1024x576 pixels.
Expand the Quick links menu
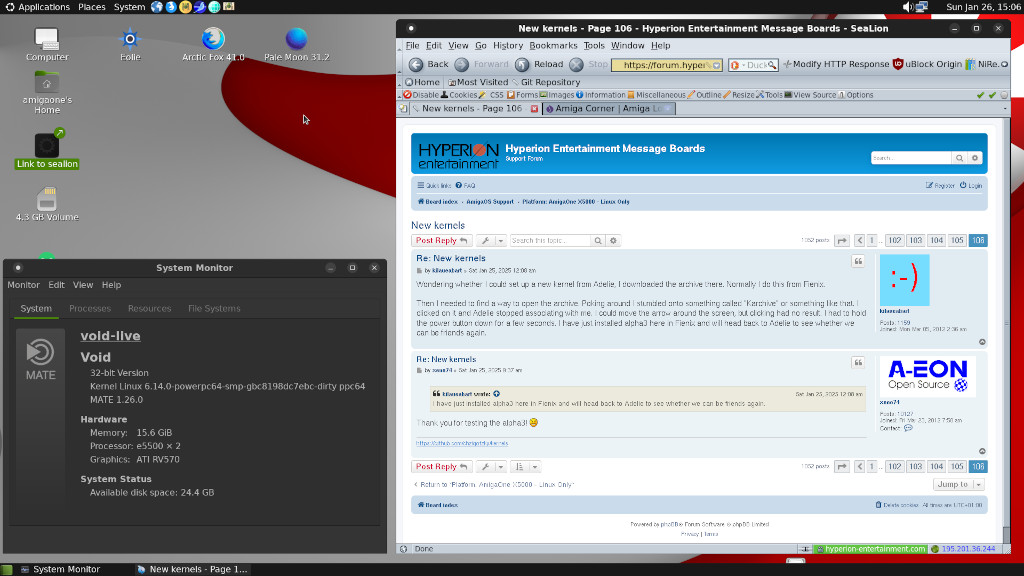tap(434, 185)
